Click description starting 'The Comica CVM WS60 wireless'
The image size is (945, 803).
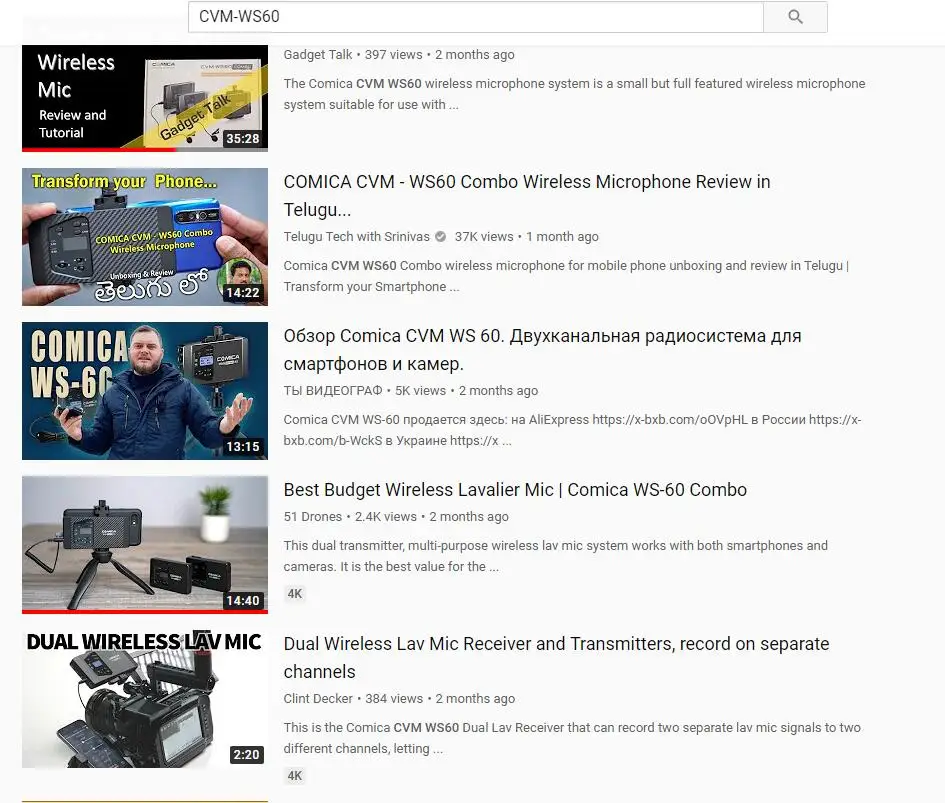coord(574,94)
